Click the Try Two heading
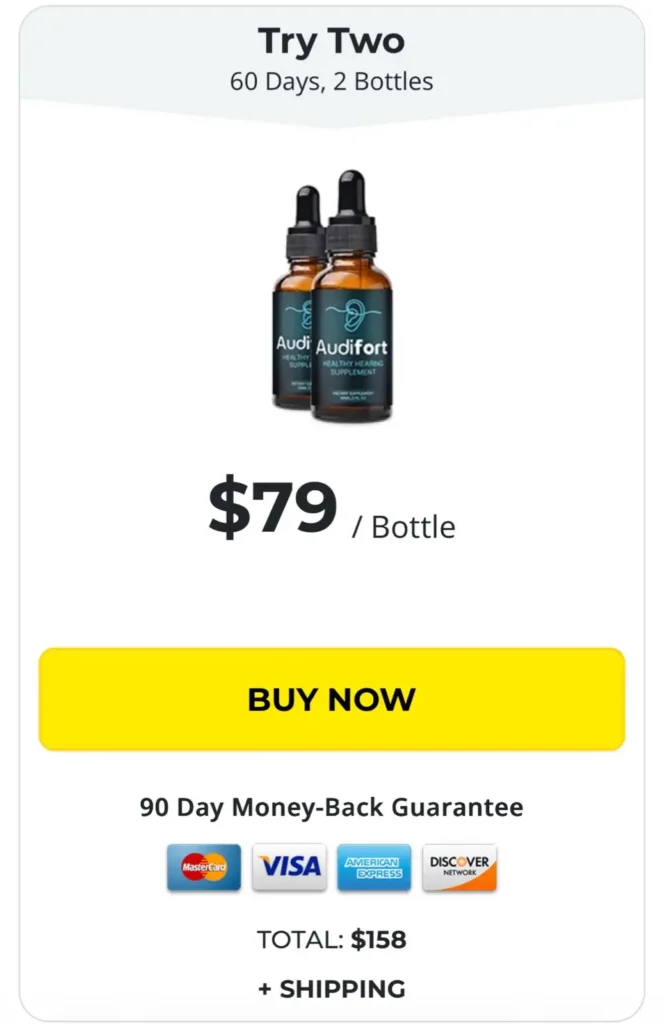 [x=332, y=40]
